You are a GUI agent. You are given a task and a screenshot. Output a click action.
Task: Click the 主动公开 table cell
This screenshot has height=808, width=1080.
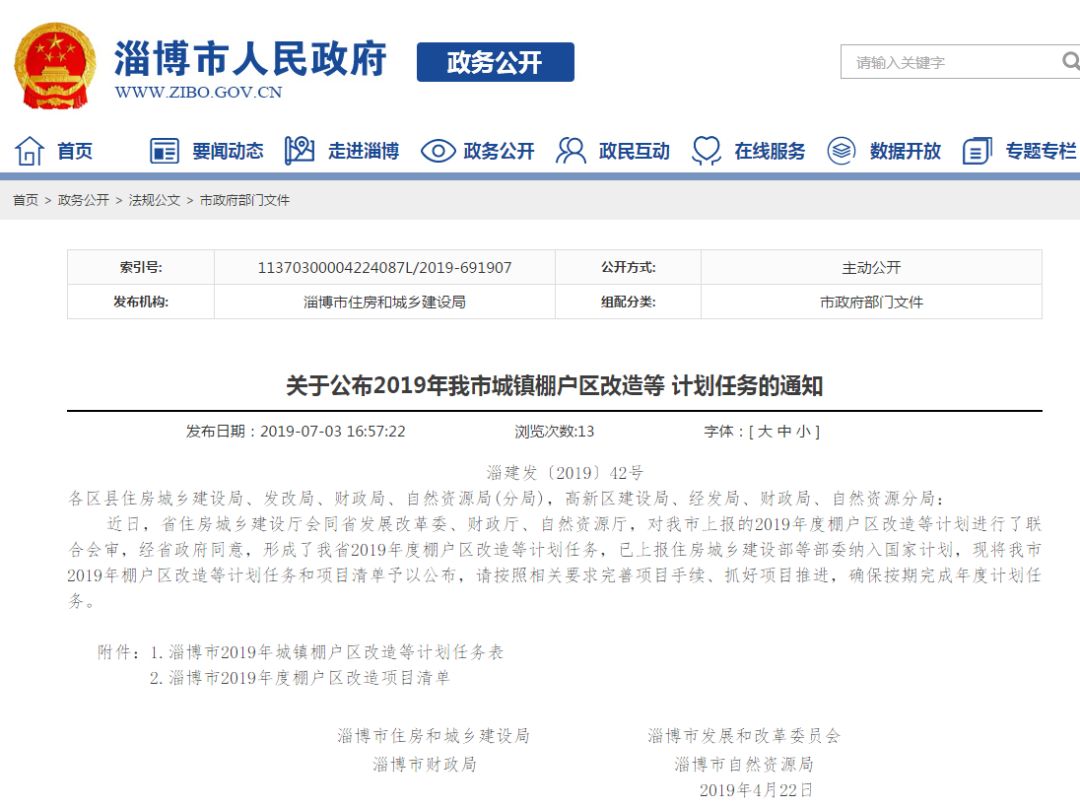click(x=871, y=267)
